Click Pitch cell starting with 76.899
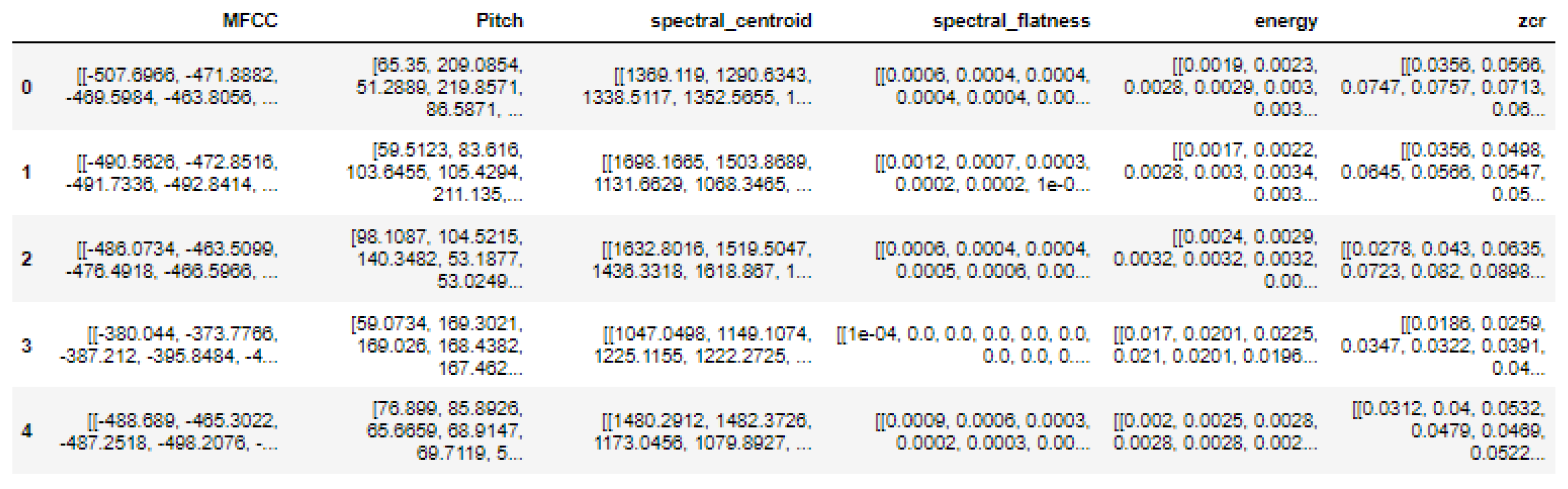Image resolution: width=1568 pixels, height=489 pixels. point(444,430)
